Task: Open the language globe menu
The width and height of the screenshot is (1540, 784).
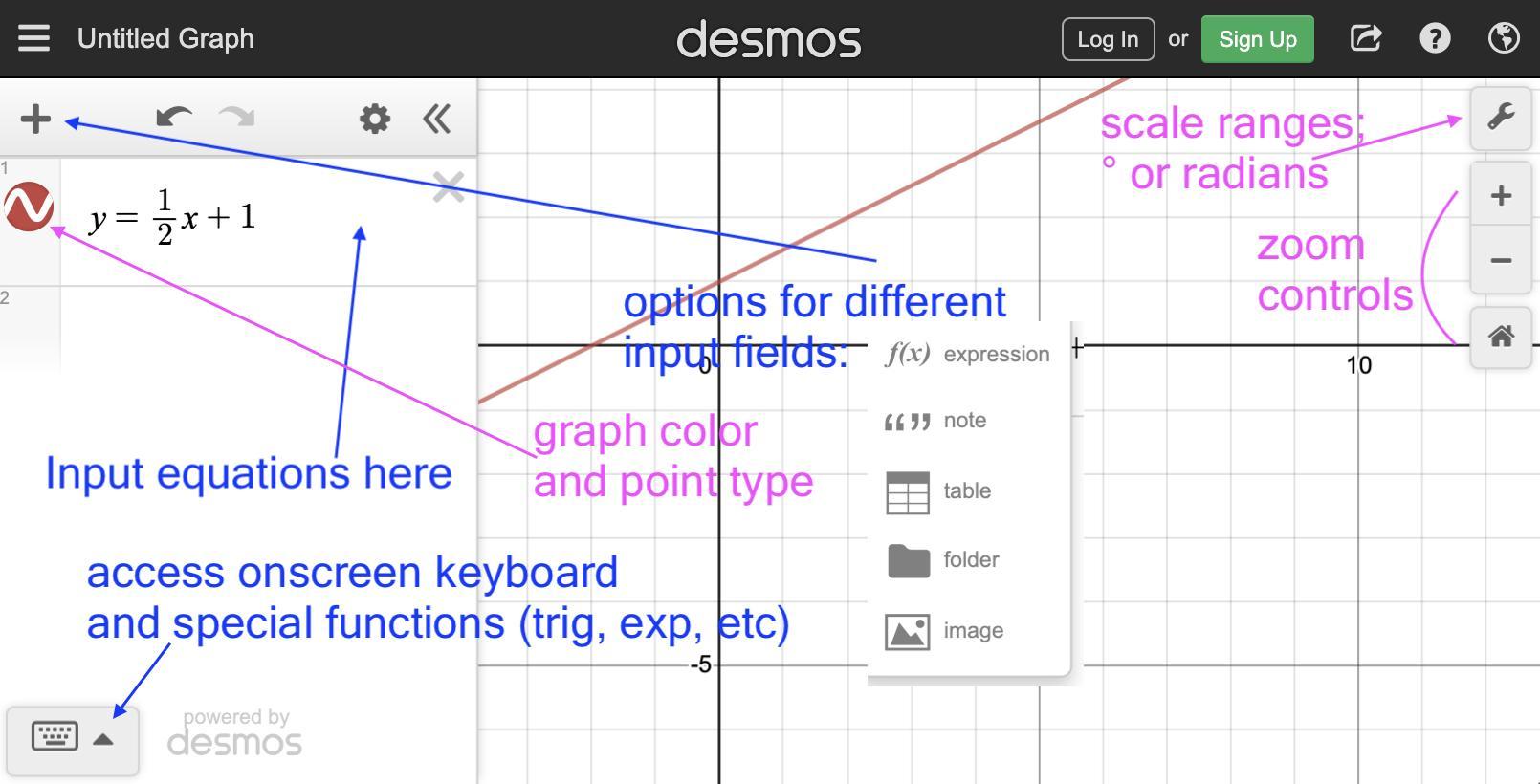Action: pyautogui.click(x=1504, y=38)
